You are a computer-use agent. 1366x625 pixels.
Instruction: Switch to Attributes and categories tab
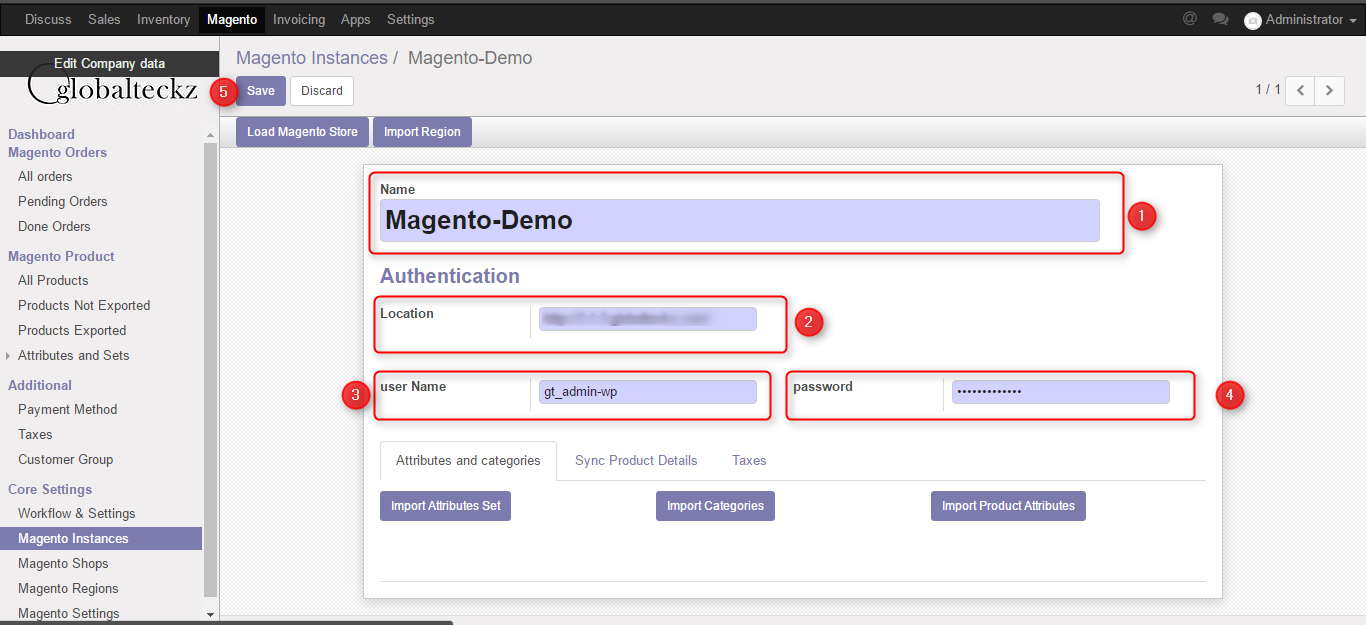tap(468, 461)
